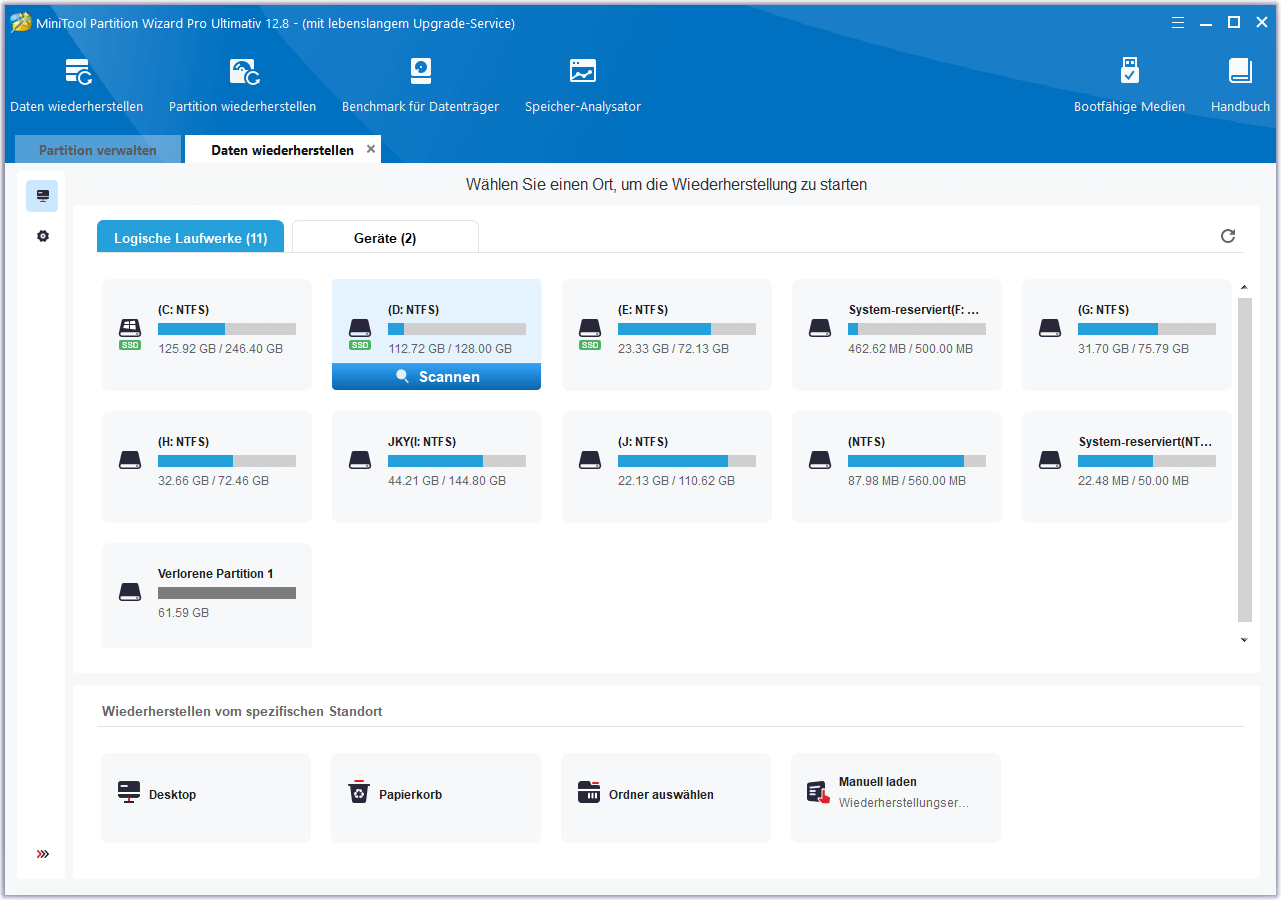1281x900 pixels.
Task: Click the "61.59 GB" size text
Action: (x=183, y=613)
